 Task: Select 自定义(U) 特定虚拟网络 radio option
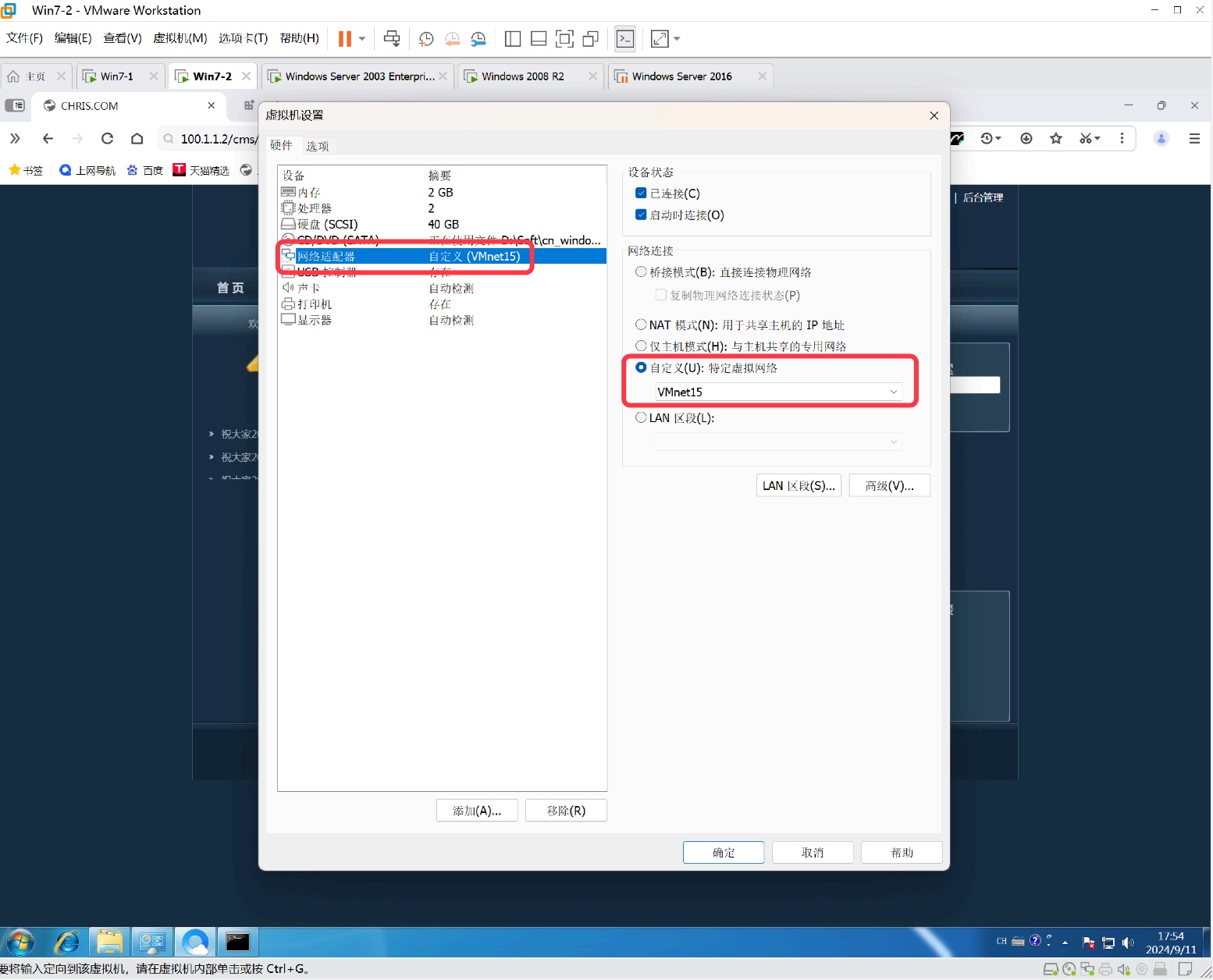[641, 367]
